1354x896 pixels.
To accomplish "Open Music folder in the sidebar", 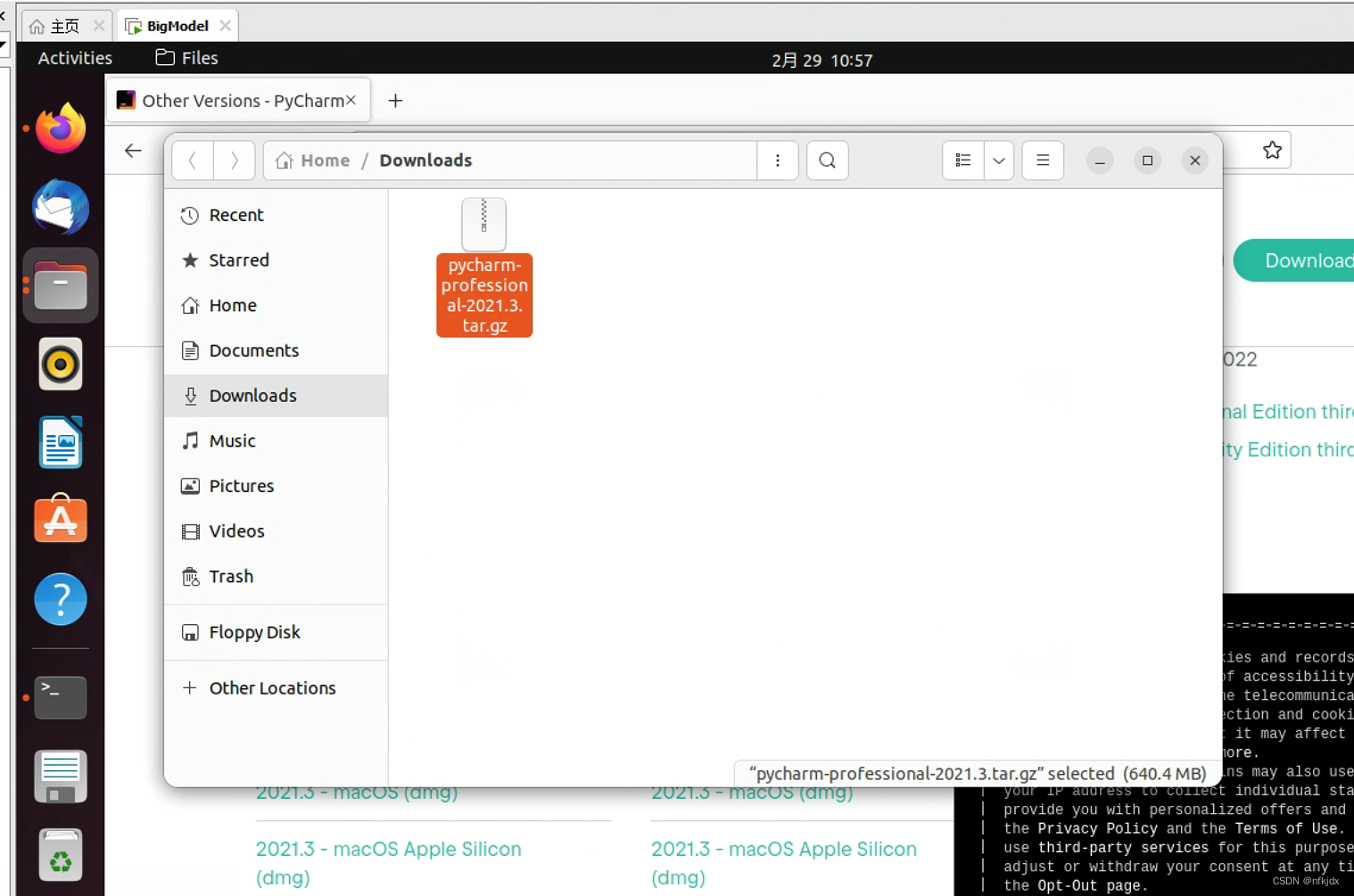I will [x=277, y=441].
